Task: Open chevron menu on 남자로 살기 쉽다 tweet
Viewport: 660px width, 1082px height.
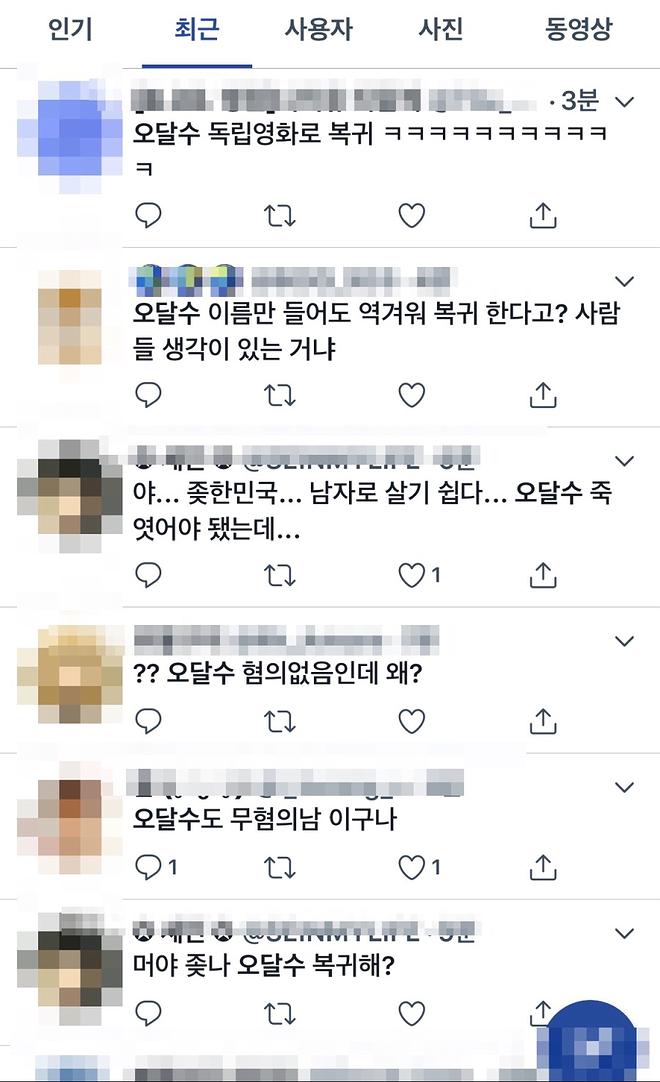Action: tap(624, 461)
